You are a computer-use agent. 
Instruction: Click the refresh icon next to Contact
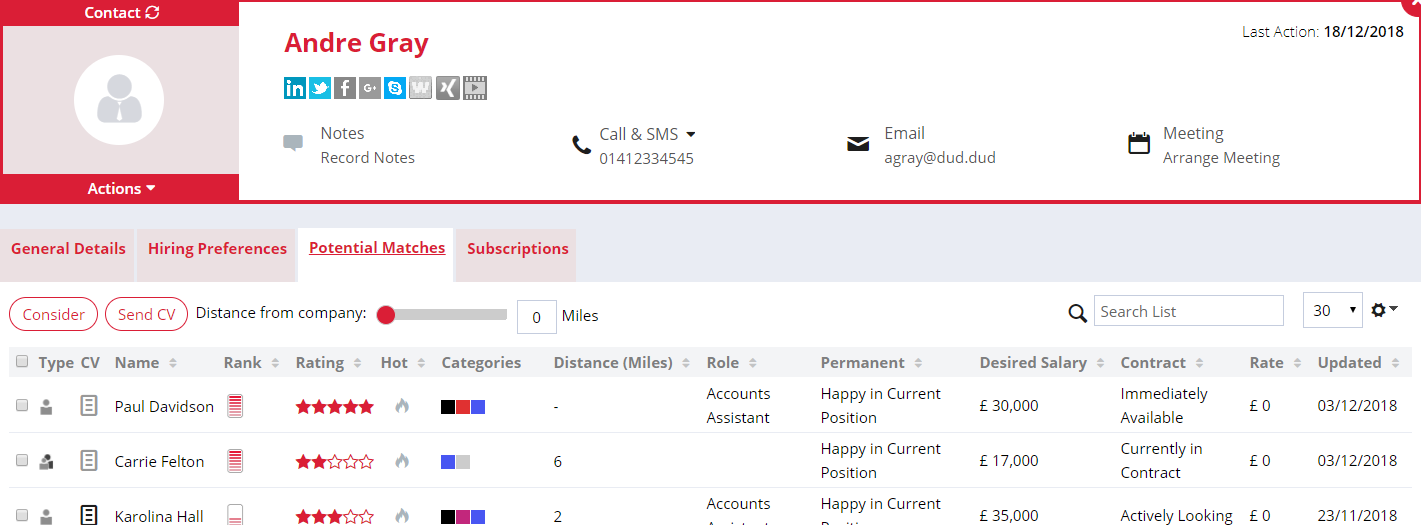click(x=152, y=13)
